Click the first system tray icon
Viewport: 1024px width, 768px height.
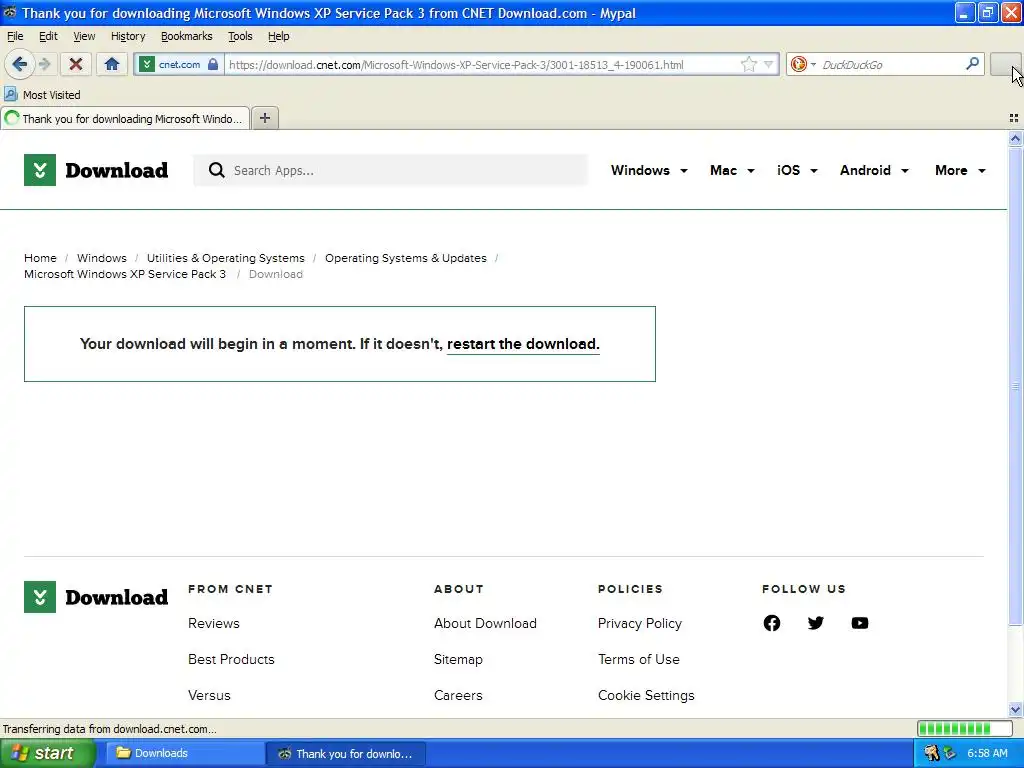pos(931,753)
